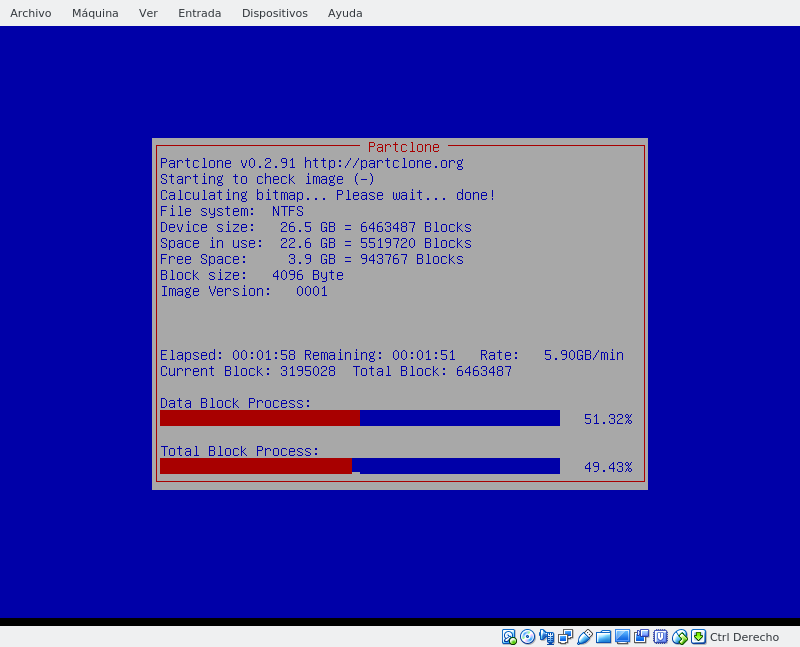Click the Data Block Process progress bar
Screen dimensions: 800x647
click(x=360, y=418)
